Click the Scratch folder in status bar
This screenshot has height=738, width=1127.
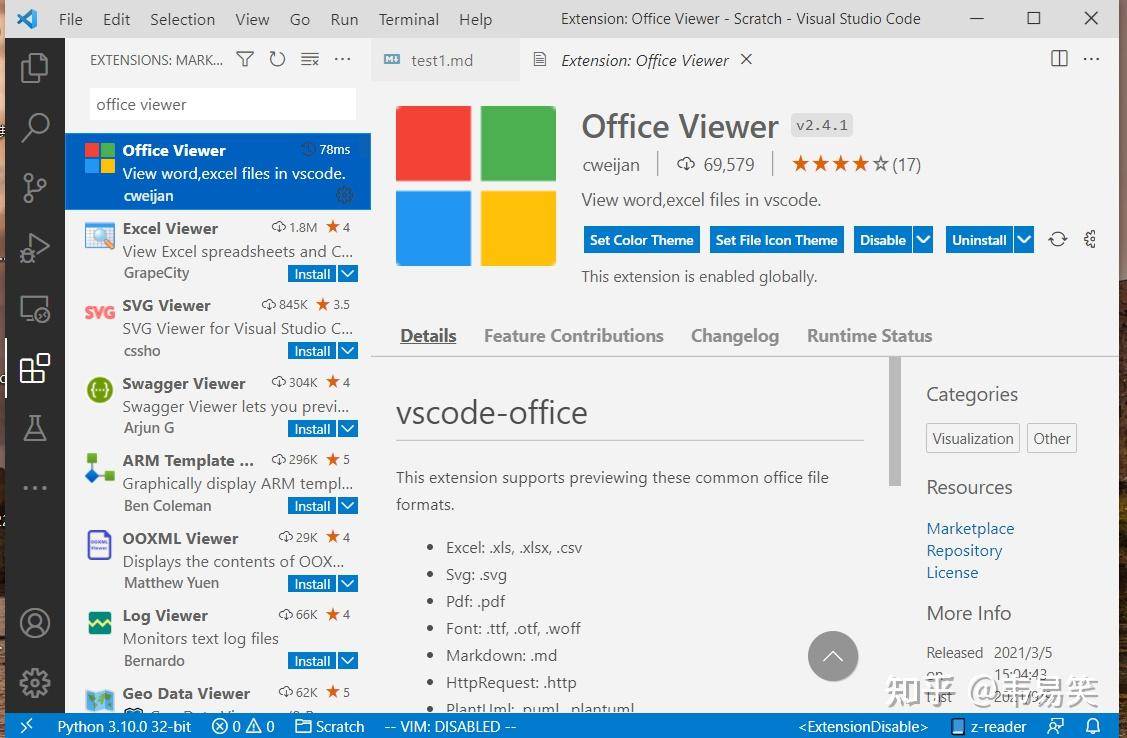330,727
